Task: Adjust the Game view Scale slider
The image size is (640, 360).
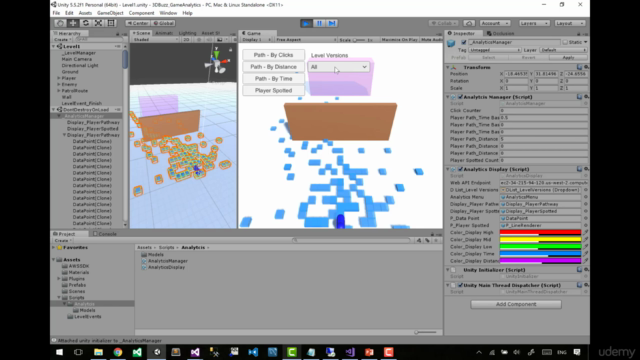Action: (360, 40)
